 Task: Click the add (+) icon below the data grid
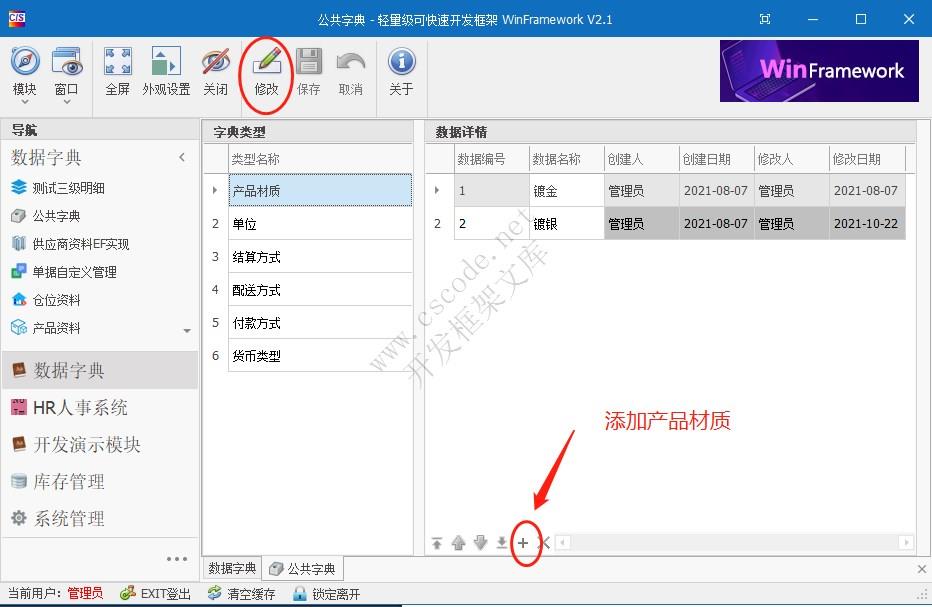coord(523,542)
